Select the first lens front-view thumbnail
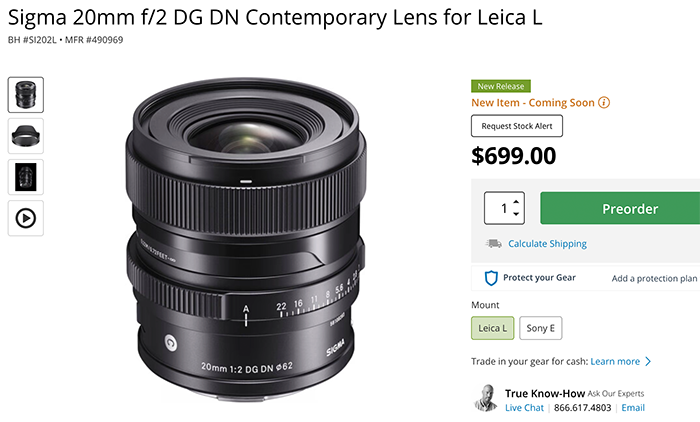 [x=26, y=95]
